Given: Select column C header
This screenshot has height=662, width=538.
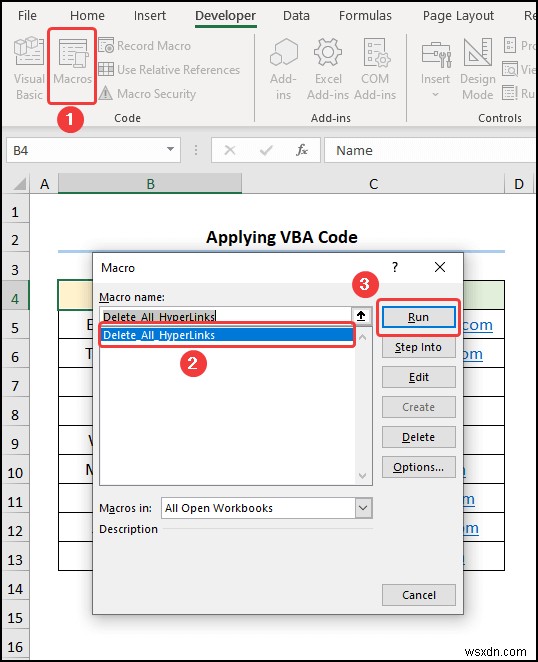Looking at the screenshot, I should [373, 184].
